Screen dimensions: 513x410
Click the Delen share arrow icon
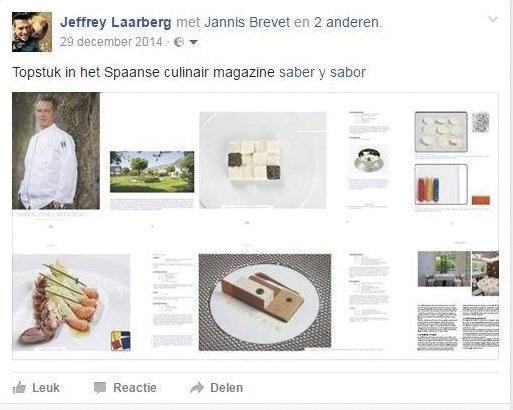pyautogui.click(x=197, y=388)
